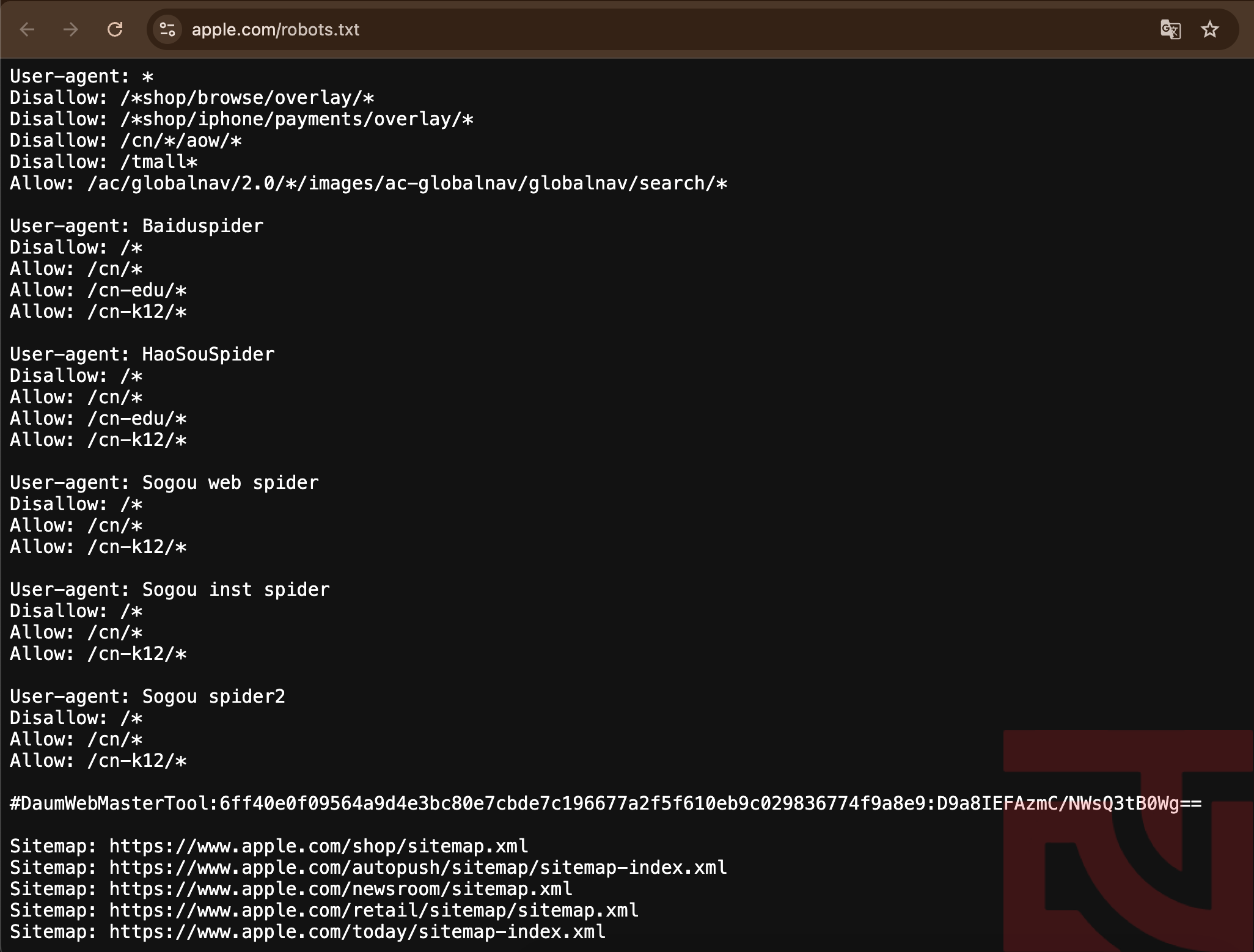This screenshot has height=952, width=1254.
Task: Click the autopush sitemap-index.xml Sitemap line
Action: tap(369, 868)
